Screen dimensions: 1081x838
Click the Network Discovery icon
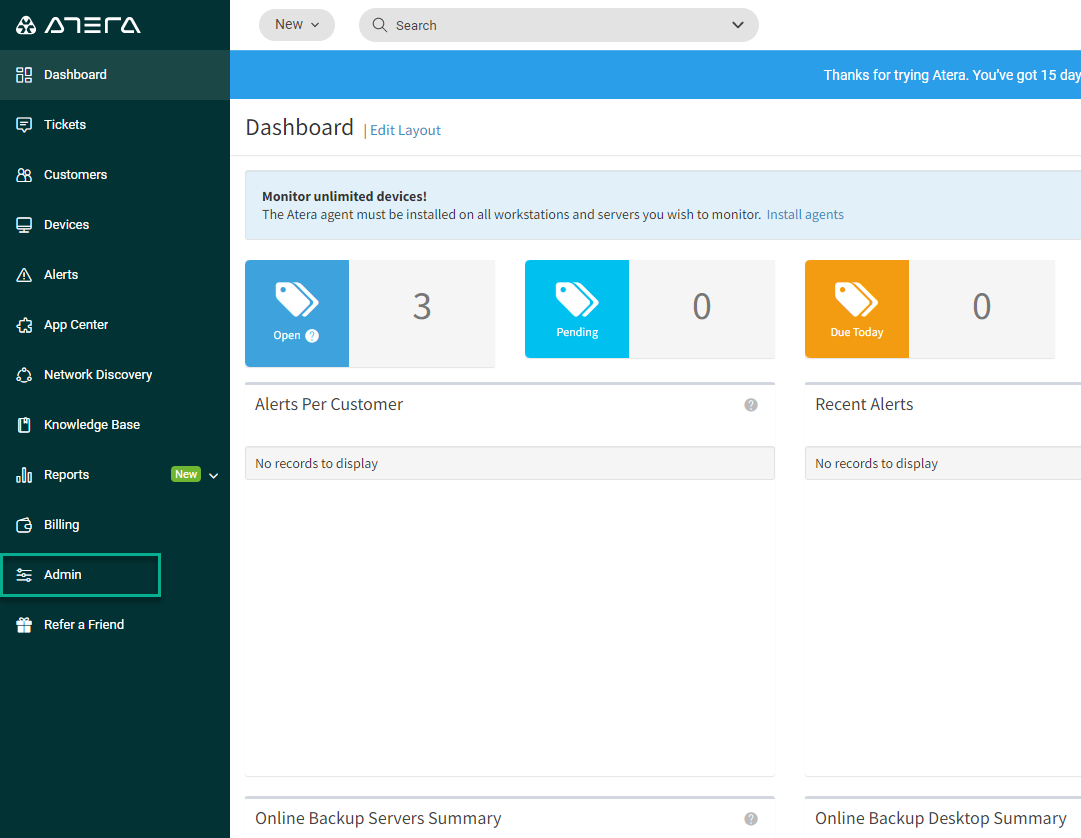tap(24, 375)
